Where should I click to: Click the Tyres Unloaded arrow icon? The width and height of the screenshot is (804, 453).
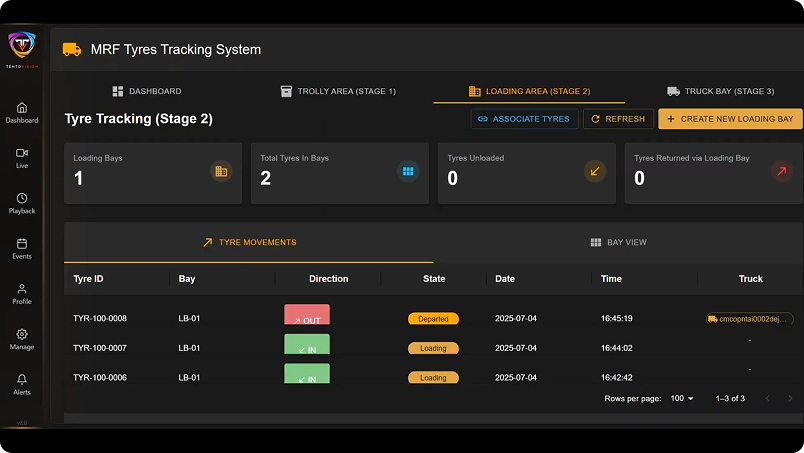(x=595, y=171)
